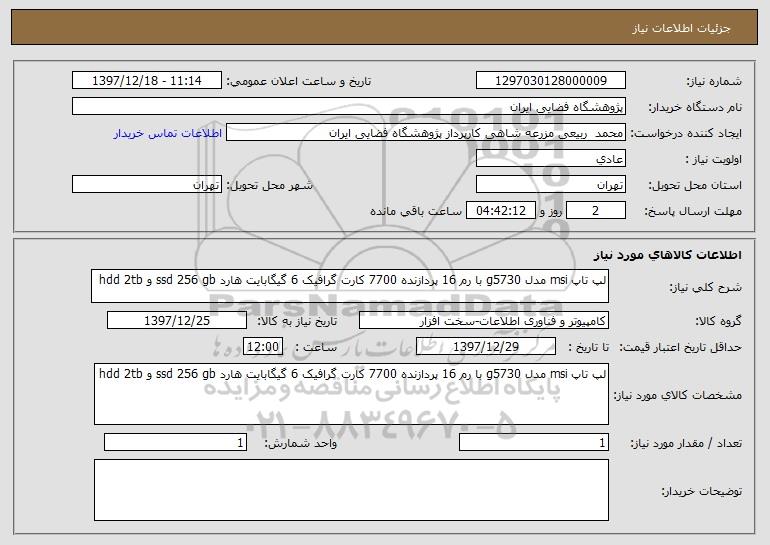Click the general description text box msi laptop
Screen dimensions: 770x545
350,286
